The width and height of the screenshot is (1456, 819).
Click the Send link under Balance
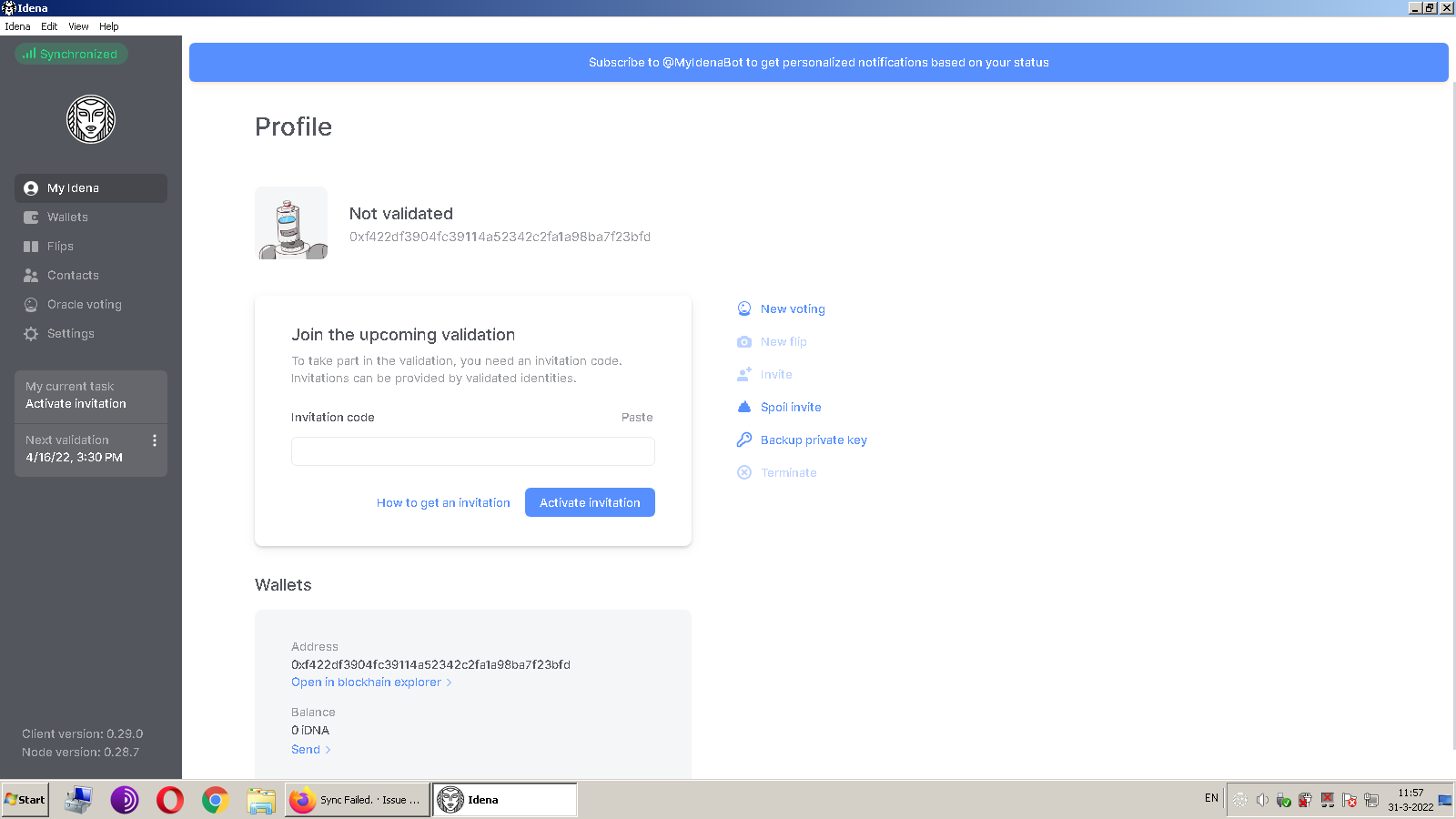pos(311,750)
